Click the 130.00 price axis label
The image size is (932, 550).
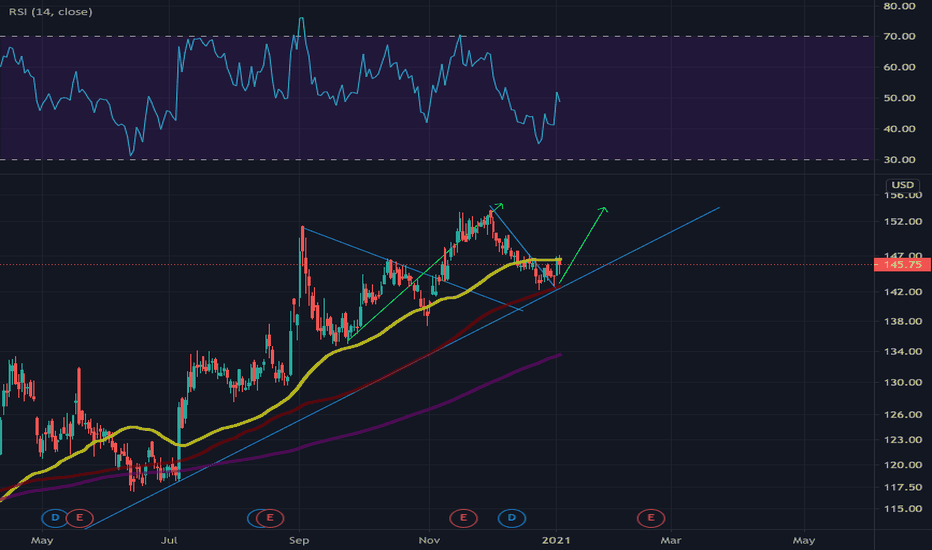902,383
